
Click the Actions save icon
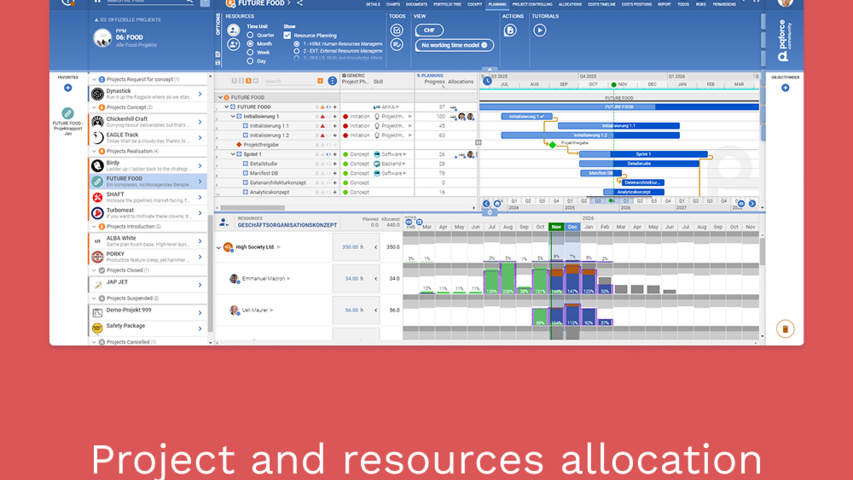[x=510, y=31]
